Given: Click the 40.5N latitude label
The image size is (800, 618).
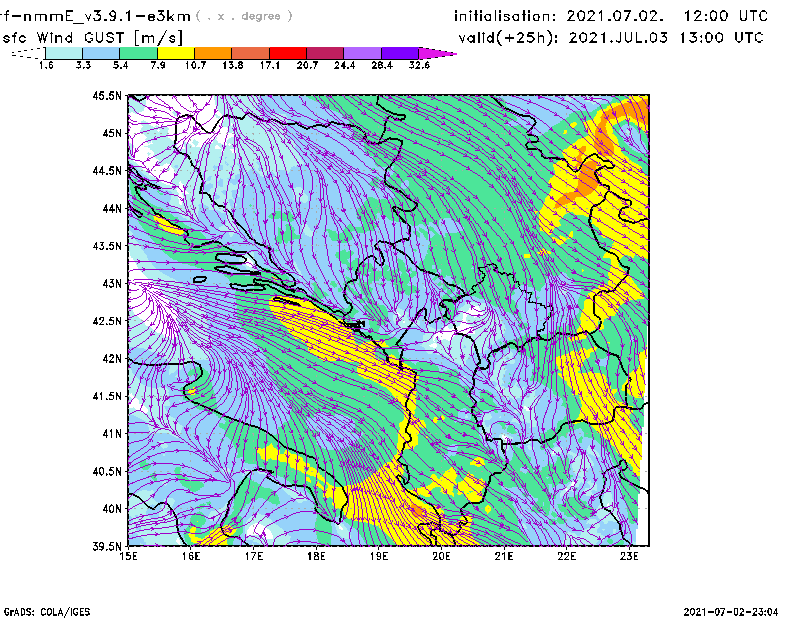Looking at the screenshot, I should tap(107, 471).
